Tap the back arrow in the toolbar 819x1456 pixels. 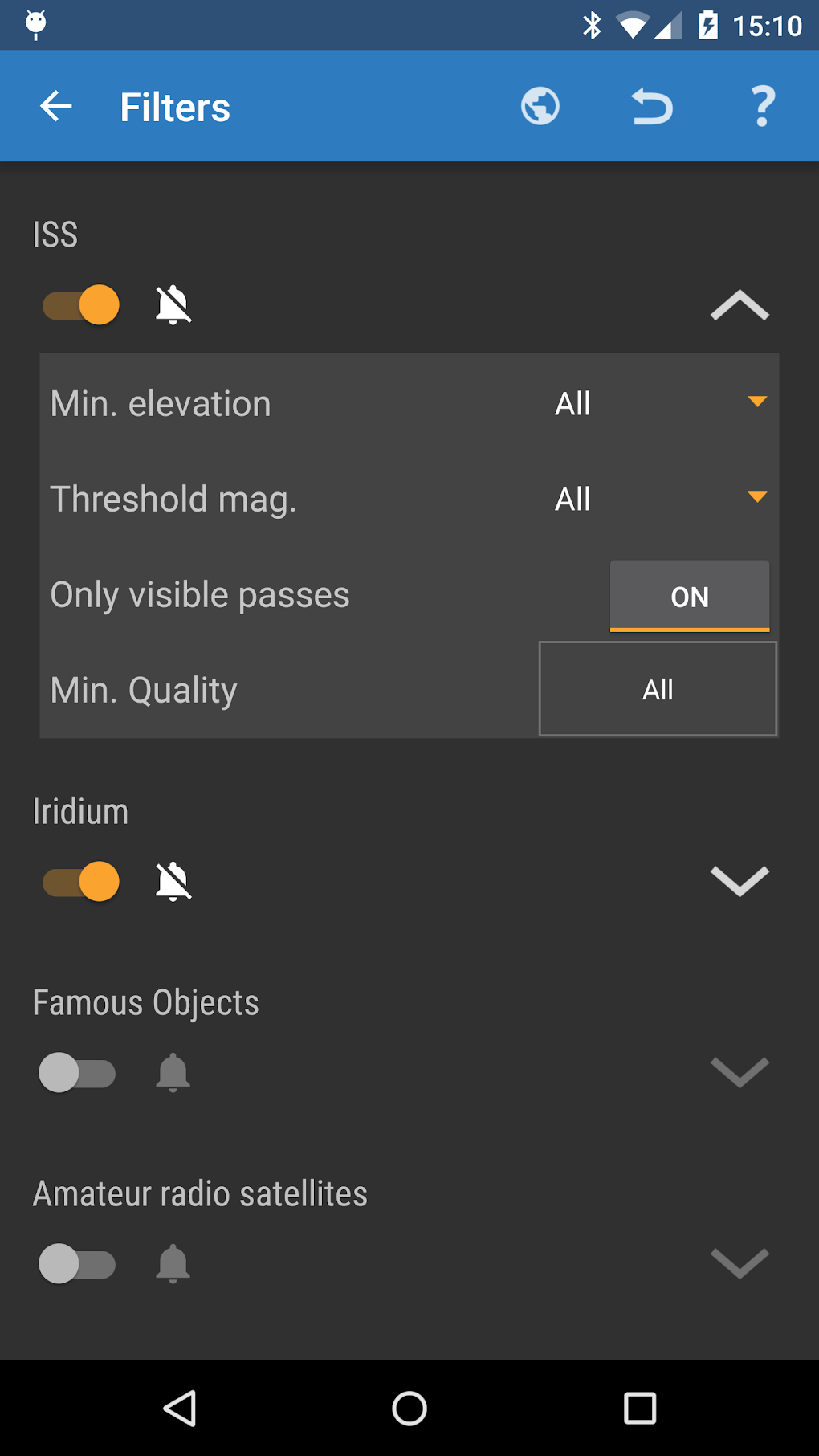tap(55, 105)
